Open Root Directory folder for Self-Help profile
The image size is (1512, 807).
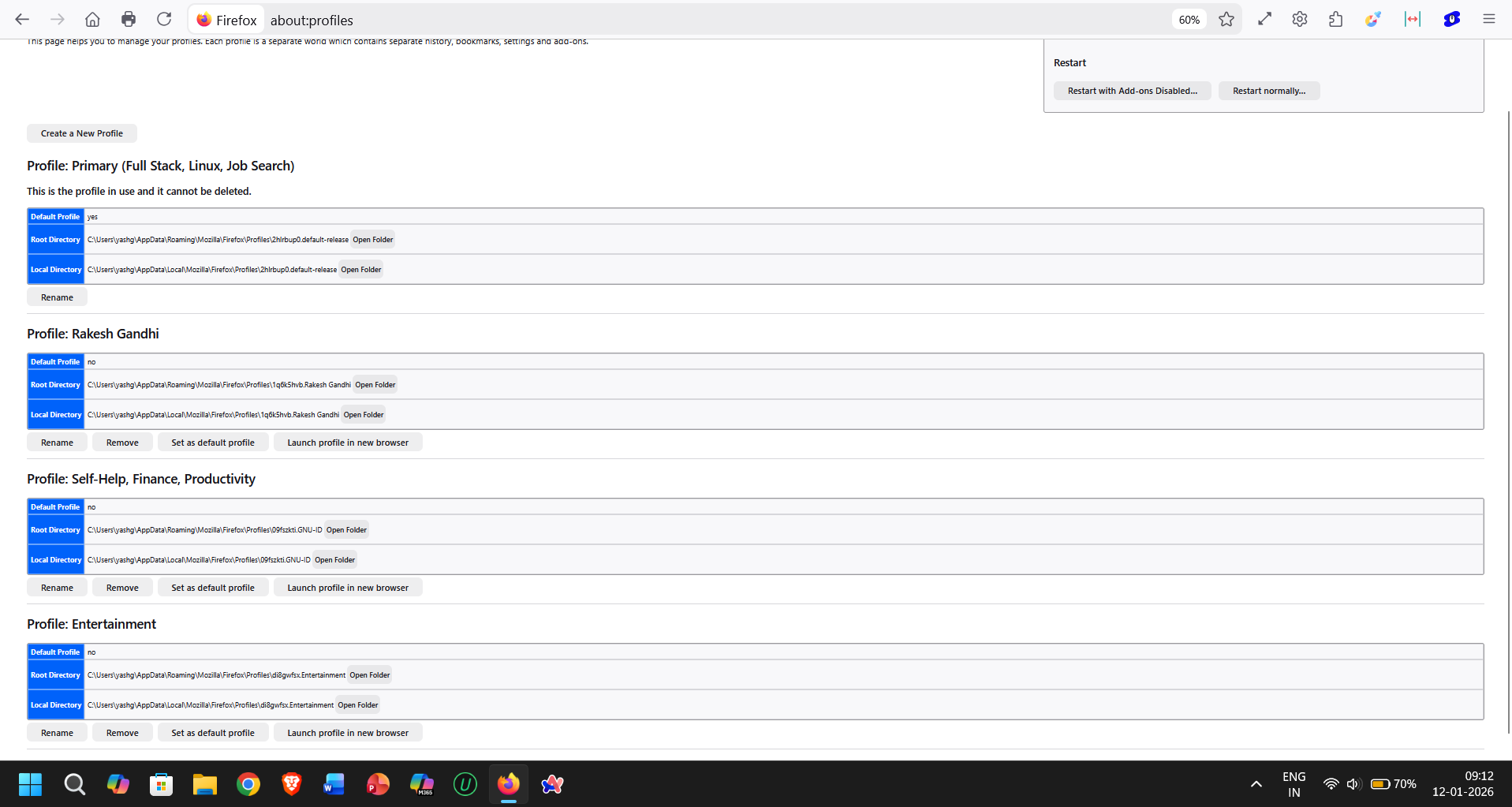[346, 530]
